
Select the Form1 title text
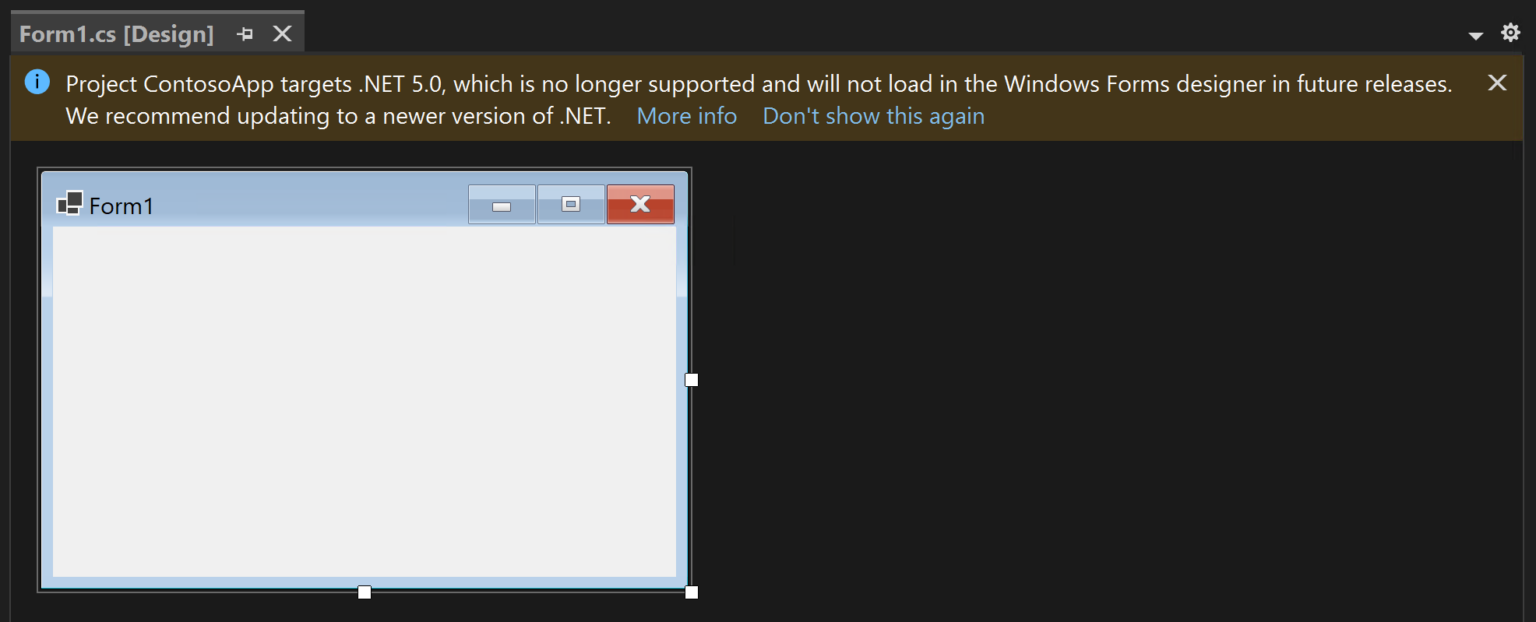[121, 206]
